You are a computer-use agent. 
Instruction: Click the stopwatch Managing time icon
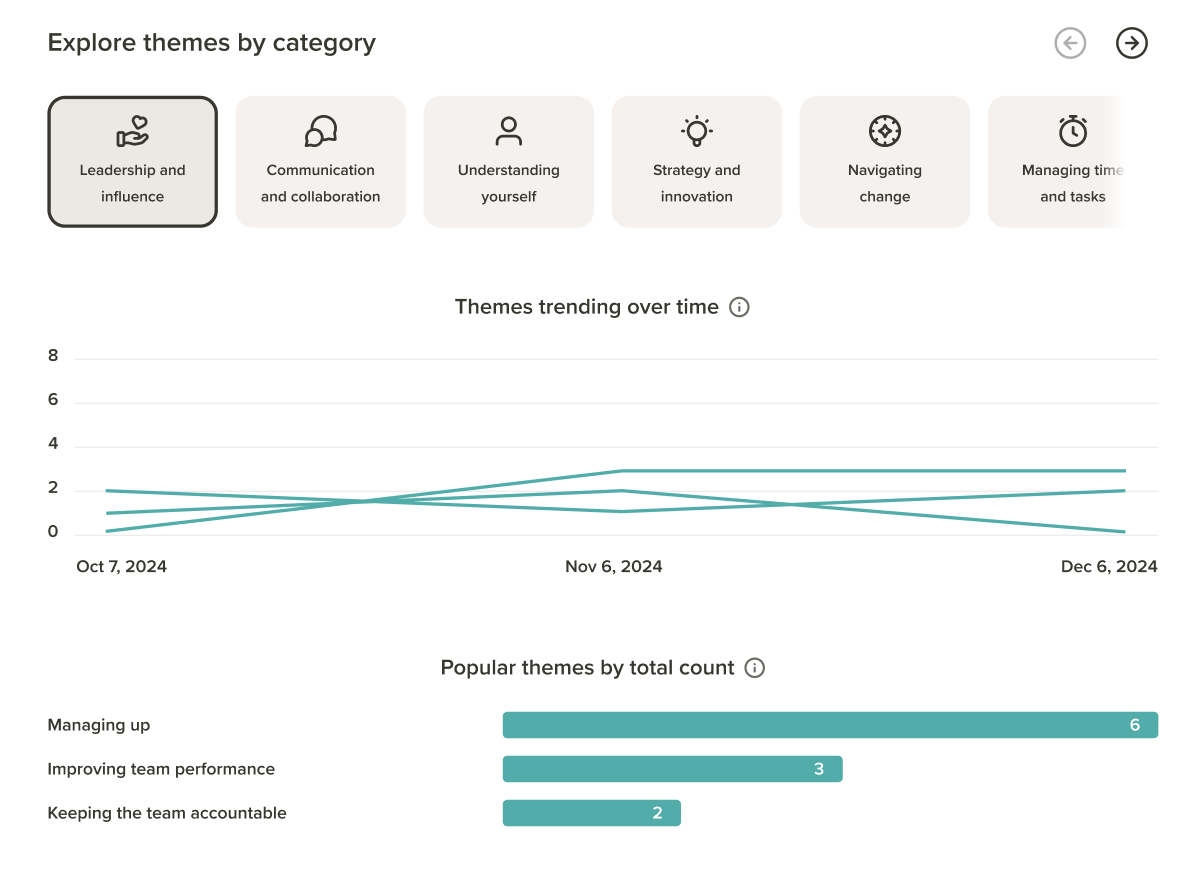(1073, 131)
